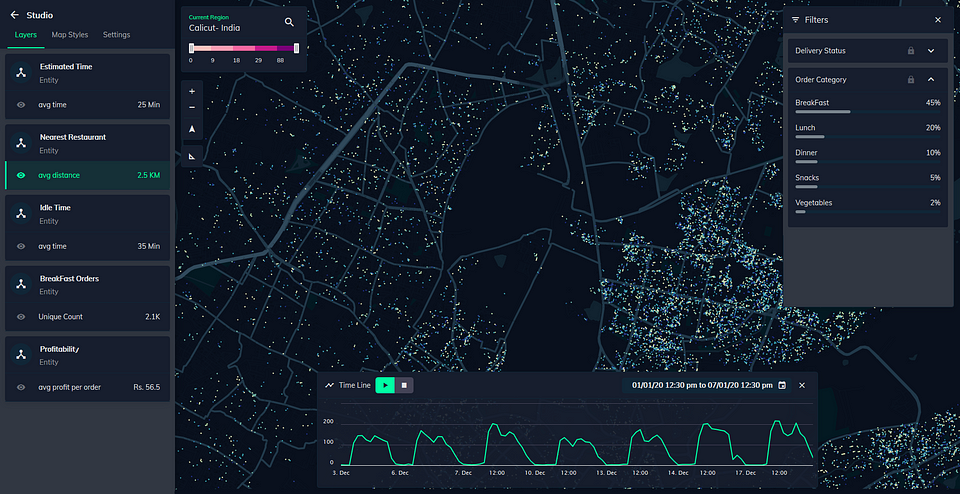The width and height of the screenshot is (960, 494).
Task: Select the Estimated Time layer title
Action: click(x=66, y=67)
